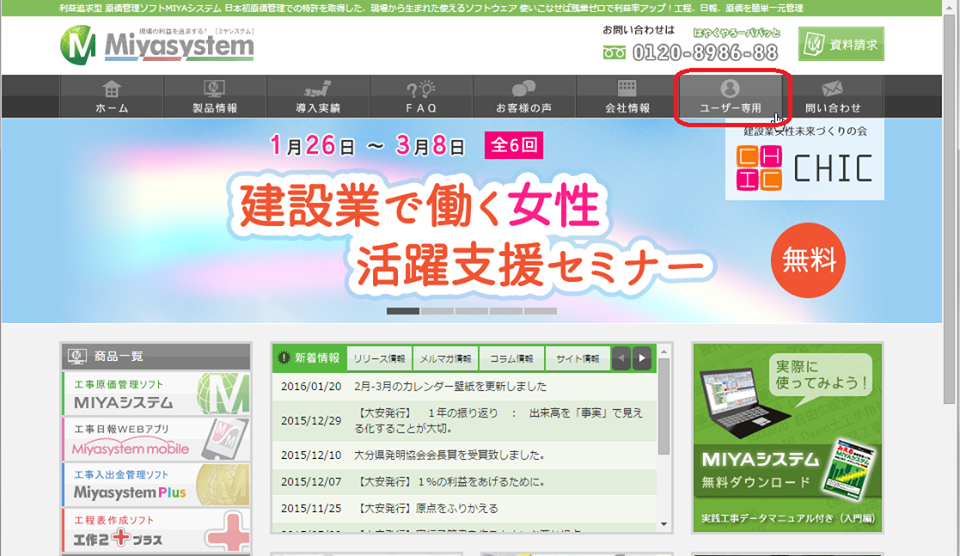Click the page vertical scrollbar thumb

tap(949, 208)
